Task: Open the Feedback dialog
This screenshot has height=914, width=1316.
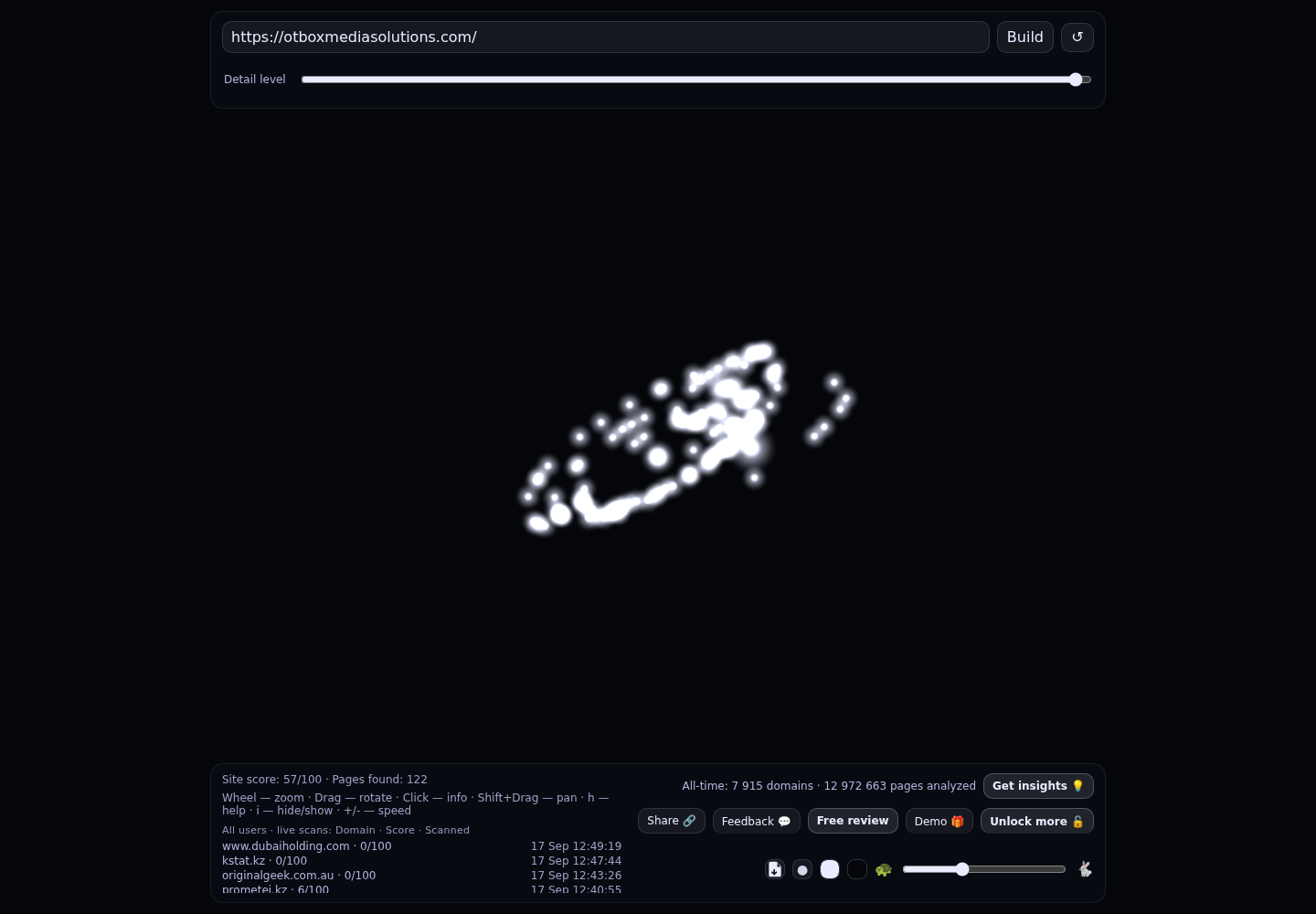Action: (x=757, y=821)
